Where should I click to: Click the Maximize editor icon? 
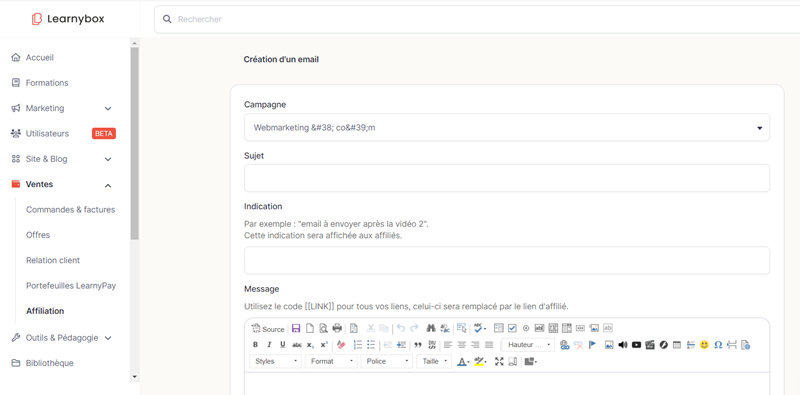(499, 361)
